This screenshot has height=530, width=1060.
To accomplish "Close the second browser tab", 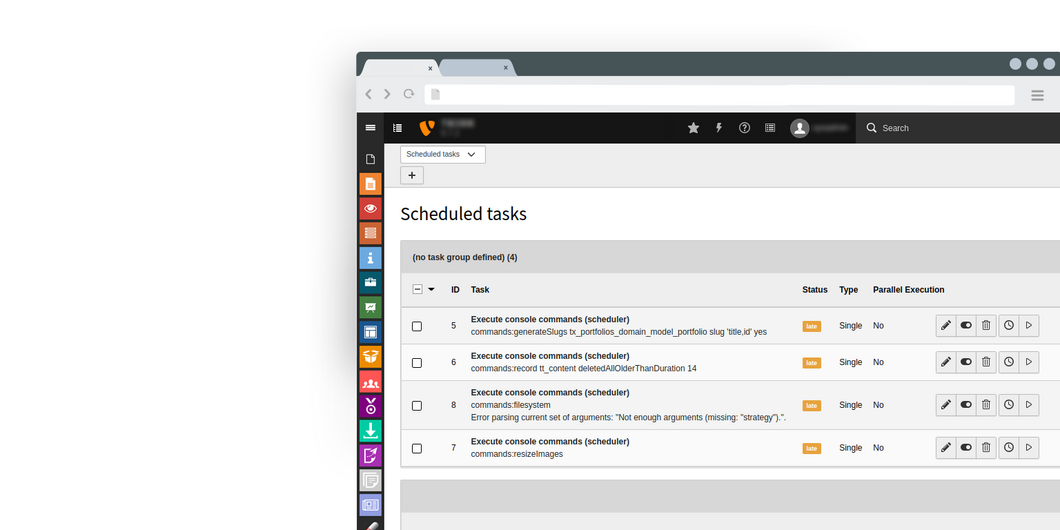I will (x=505, y=68).
